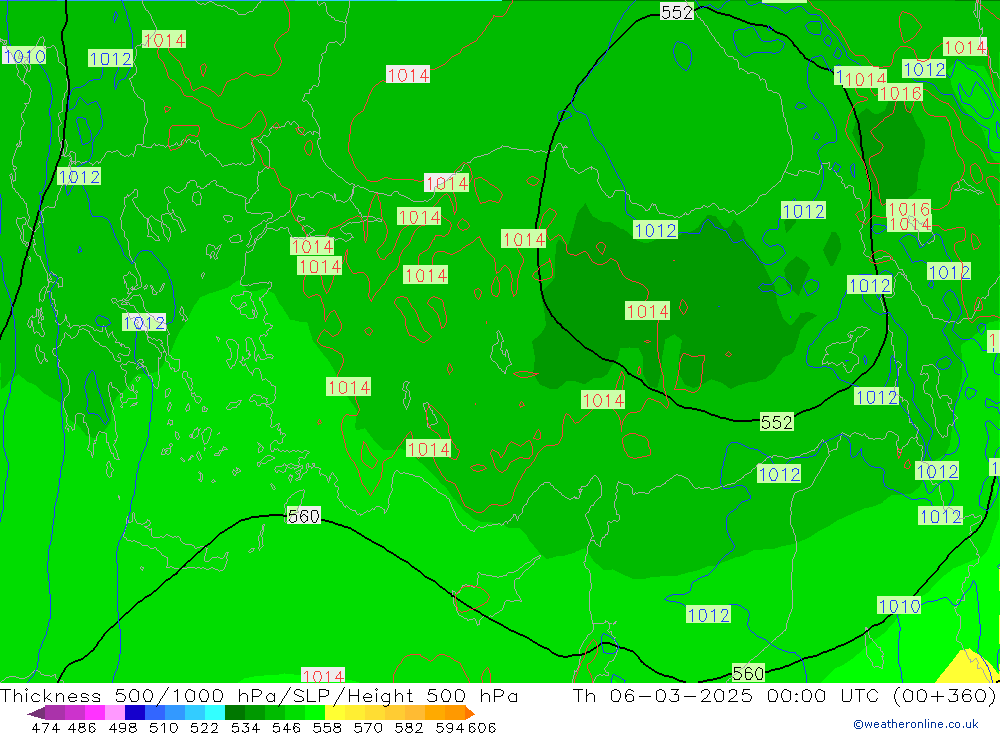Click the 560 label above the Cyprus area
The width and height of the screenshot is (1000, 733).
(304, 515)
